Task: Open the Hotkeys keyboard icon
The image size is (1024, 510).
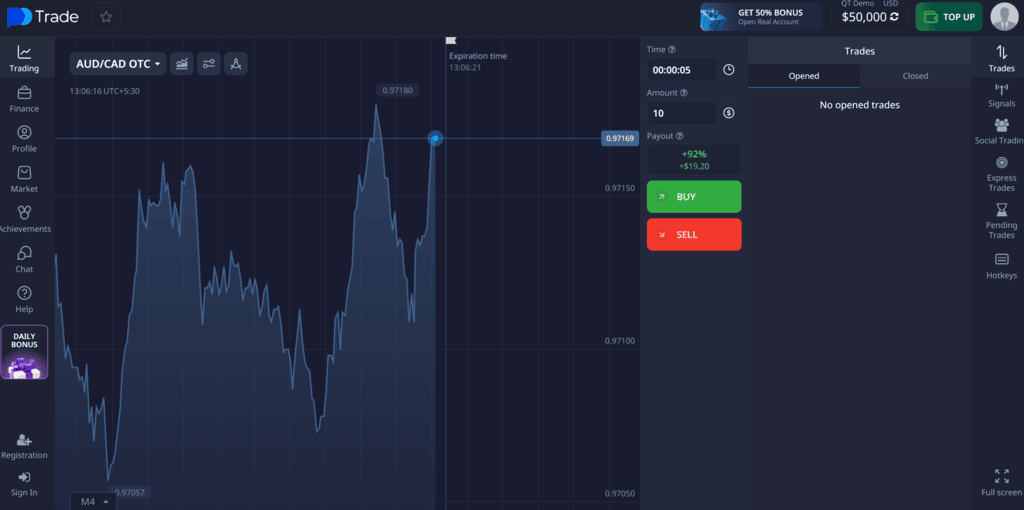Action: 1002,259
